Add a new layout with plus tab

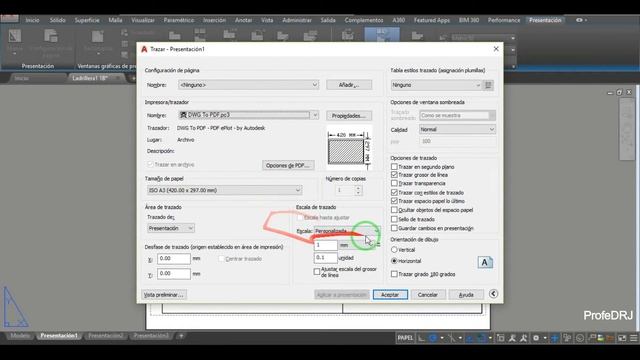point(181,336)
